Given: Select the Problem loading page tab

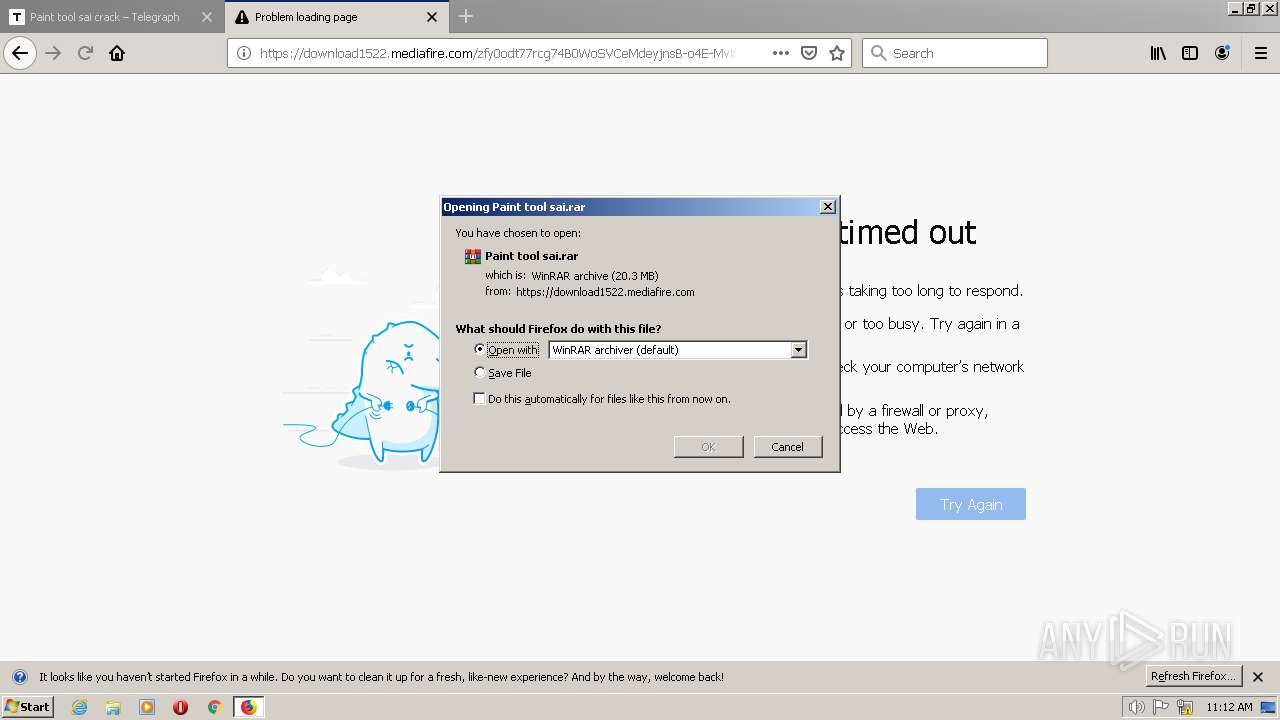Looking at the screenshot, I should coord(337,17).
